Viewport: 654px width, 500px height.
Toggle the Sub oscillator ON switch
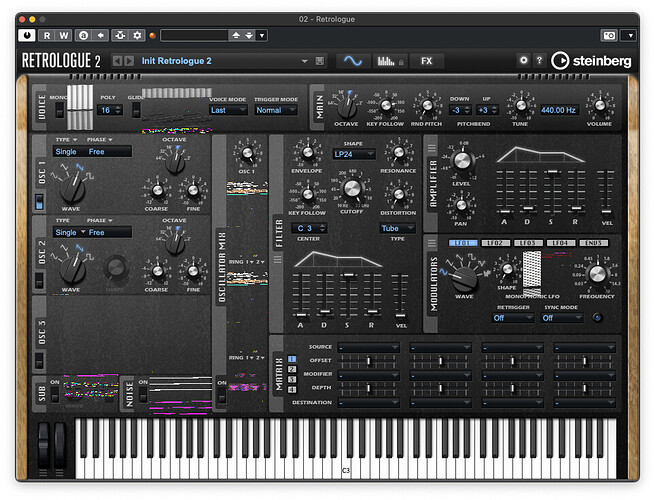point(55,394)
